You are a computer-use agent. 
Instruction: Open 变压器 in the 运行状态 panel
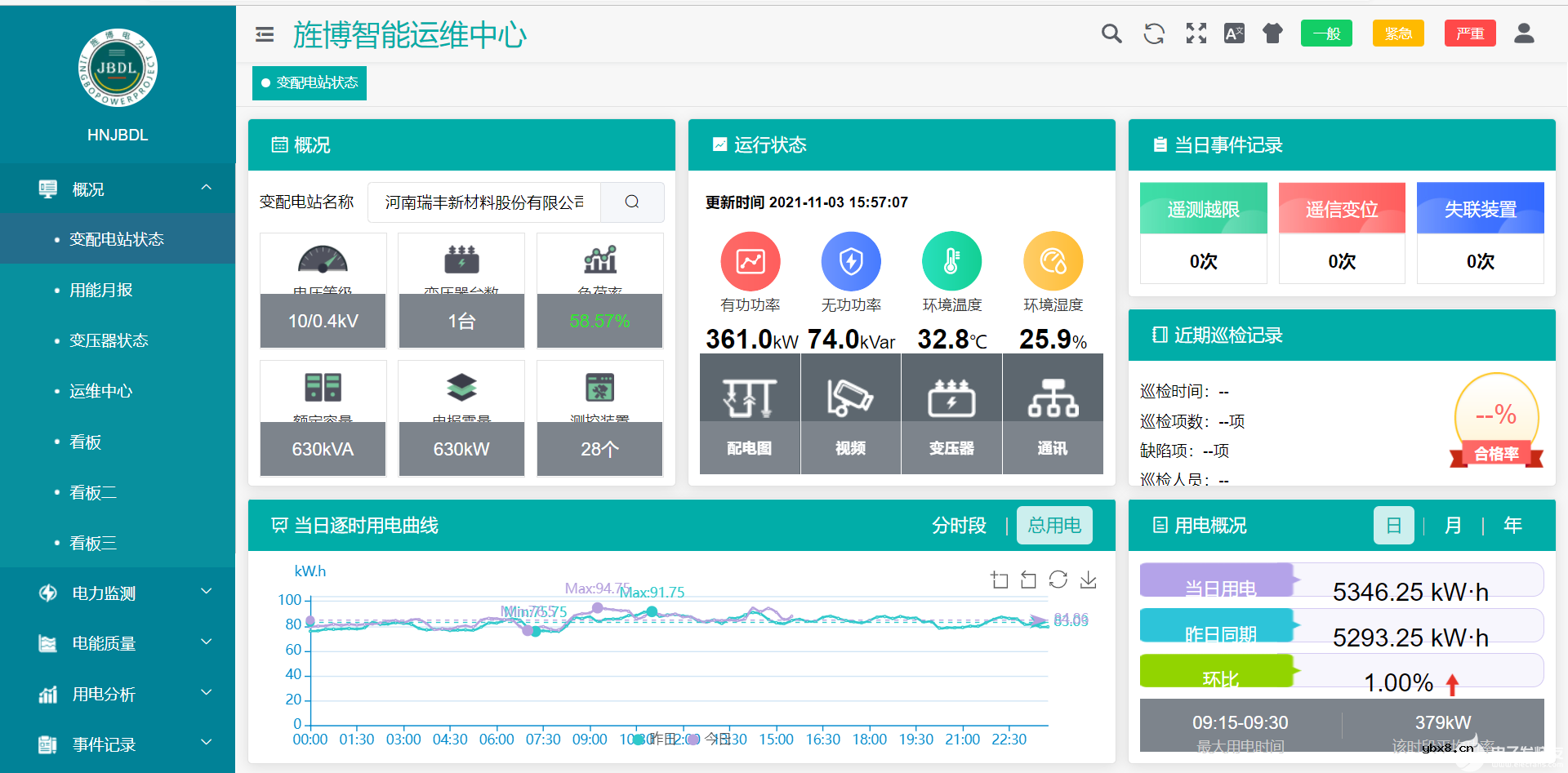click(951, 414)
